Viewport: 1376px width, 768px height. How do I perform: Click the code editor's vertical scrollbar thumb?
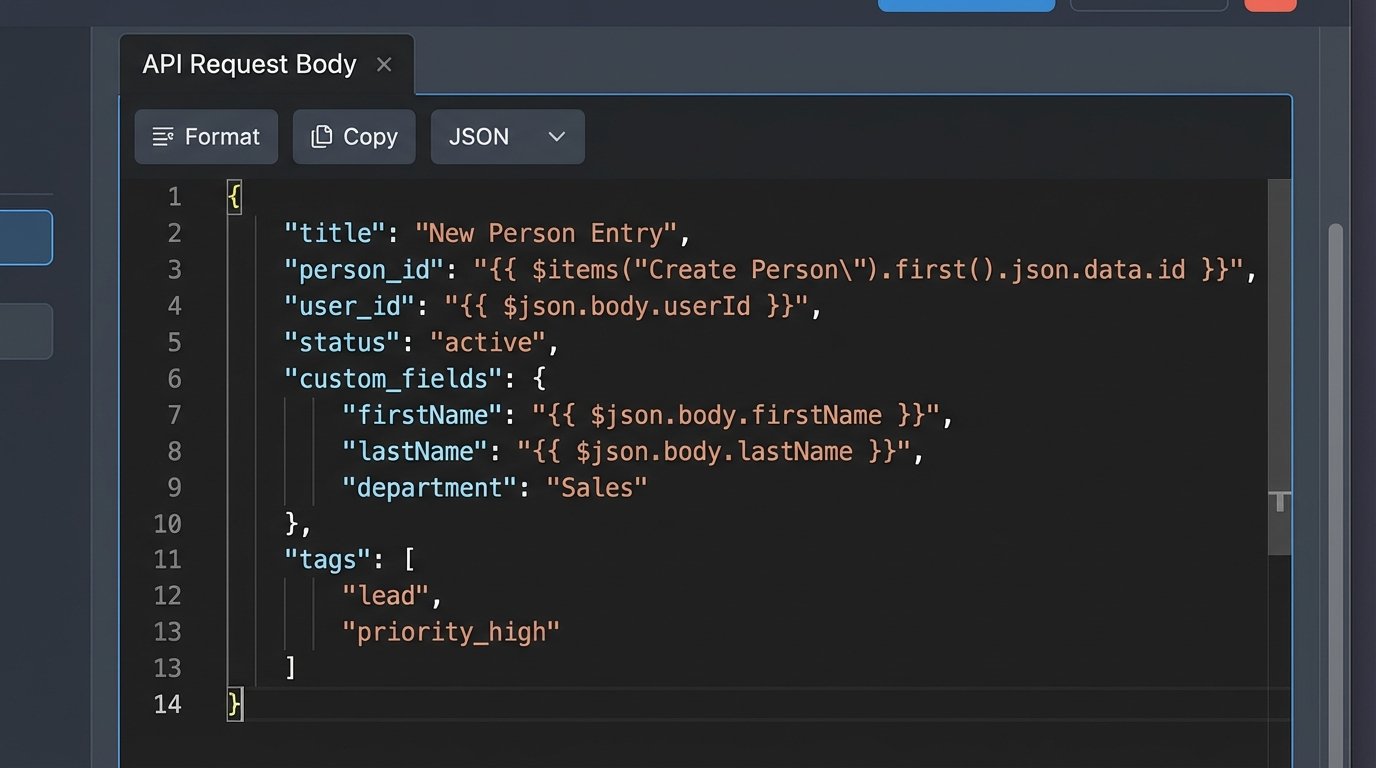coord(1279,365)
